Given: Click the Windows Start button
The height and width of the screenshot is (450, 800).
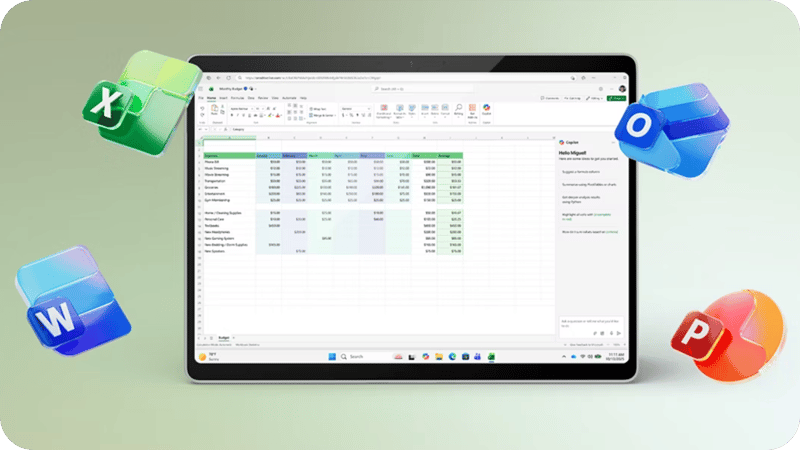Looking at the screenshot, I should [x=332, y=357].
